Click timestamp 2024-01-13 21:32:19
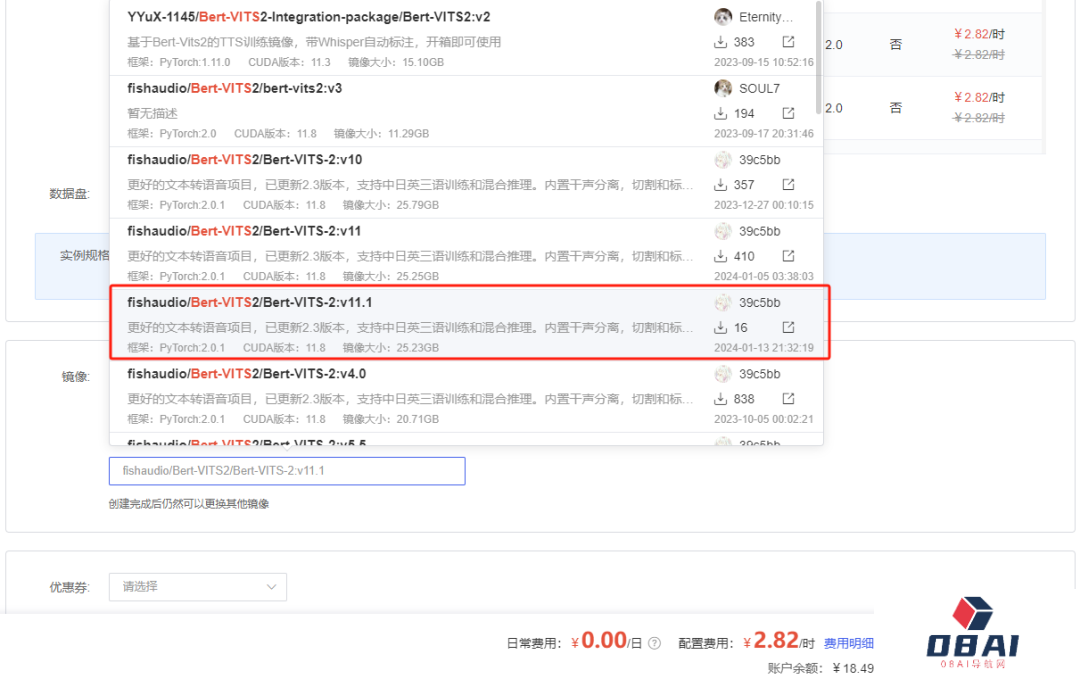 point(764,348)
